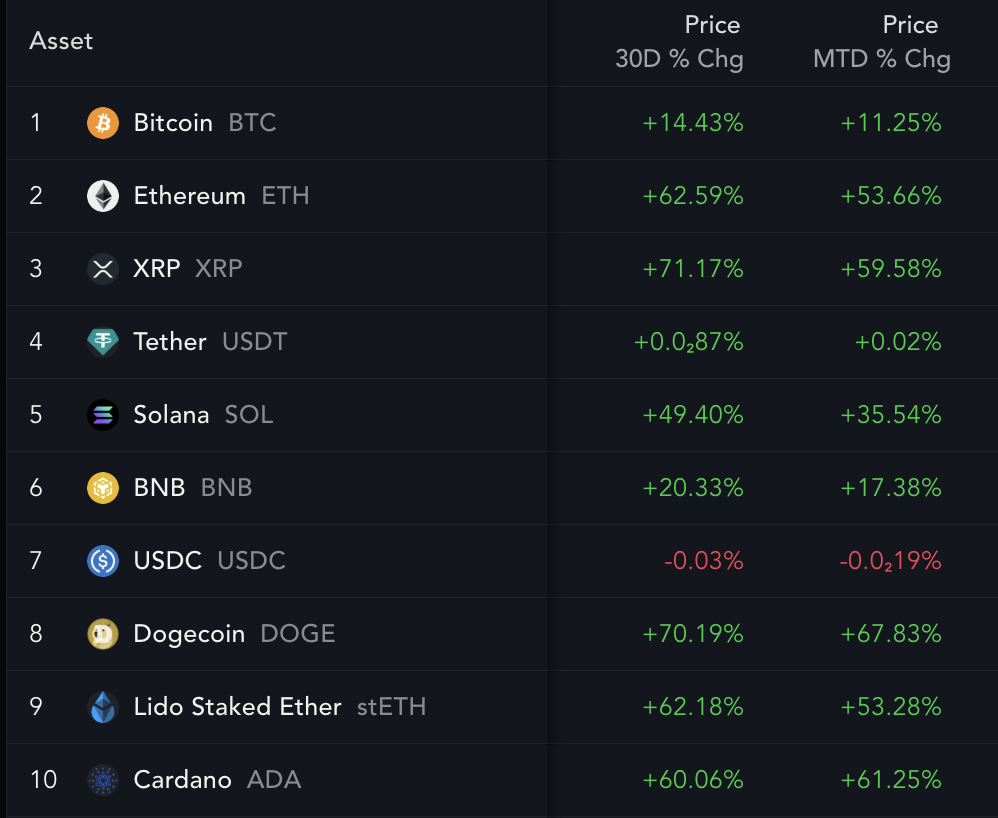Sort by Price MTD % Chg column

[x=882, y=42]
